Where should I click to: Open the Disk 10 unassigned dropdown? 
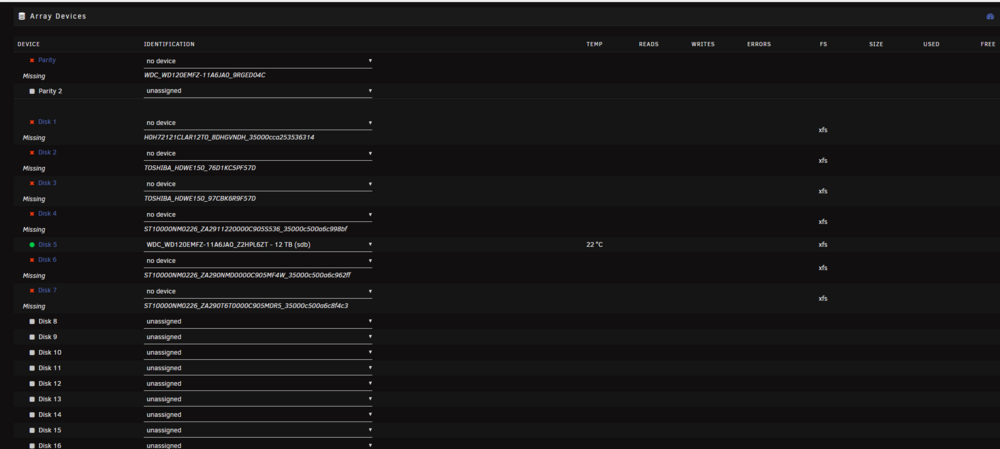(258, 353)
